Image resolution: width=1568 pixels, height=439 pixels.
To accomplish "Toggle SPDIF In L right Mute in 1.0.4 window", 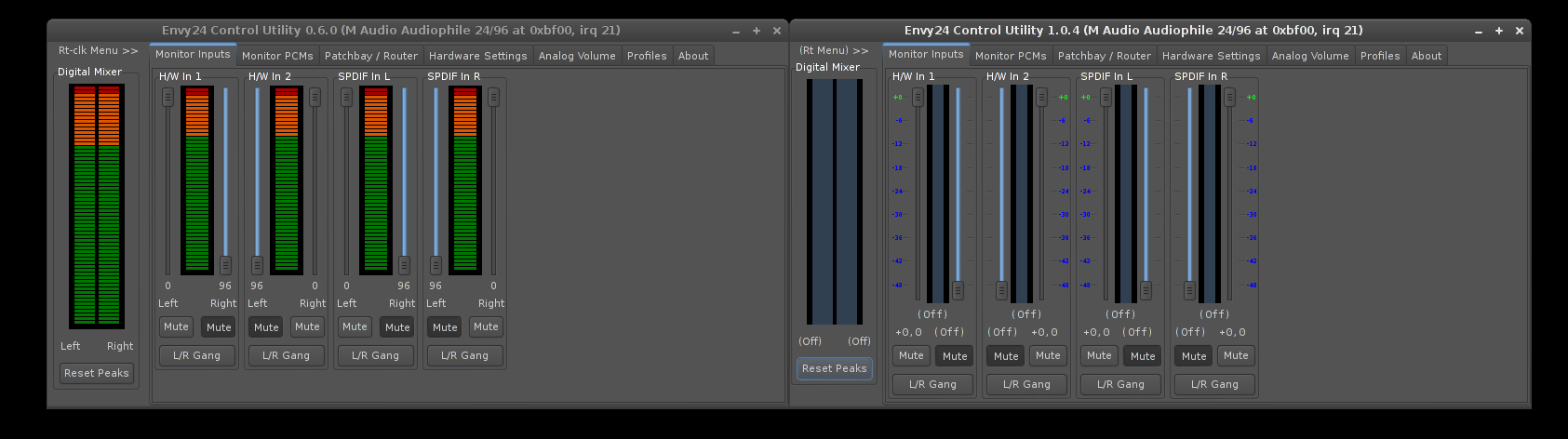I will pos(1143,355).
